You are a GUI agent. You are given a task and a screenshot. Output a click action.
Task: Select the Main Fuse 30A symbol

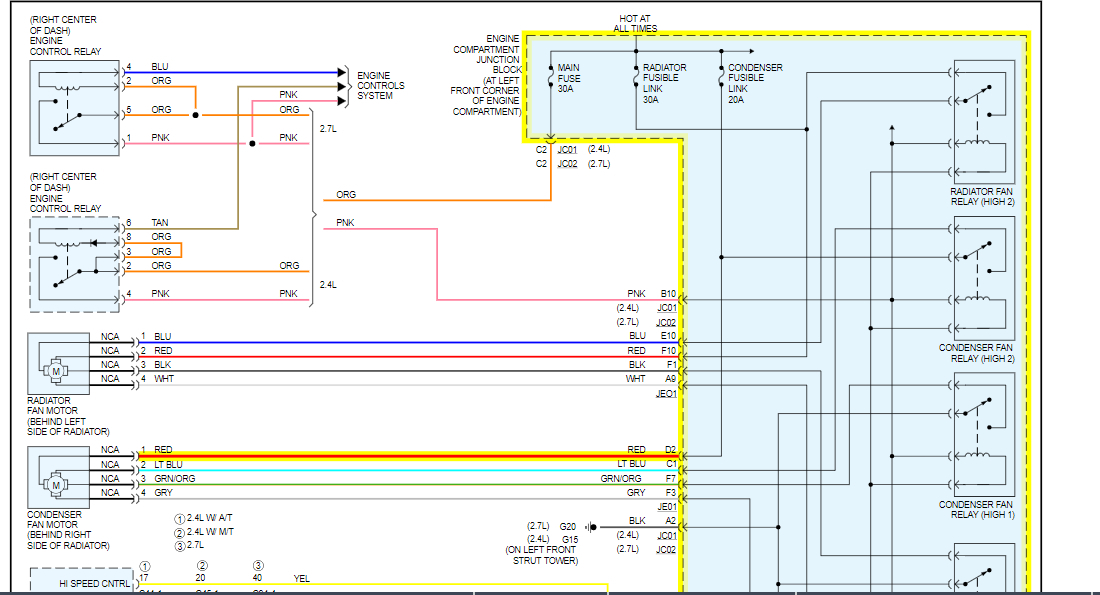point(550,78)
